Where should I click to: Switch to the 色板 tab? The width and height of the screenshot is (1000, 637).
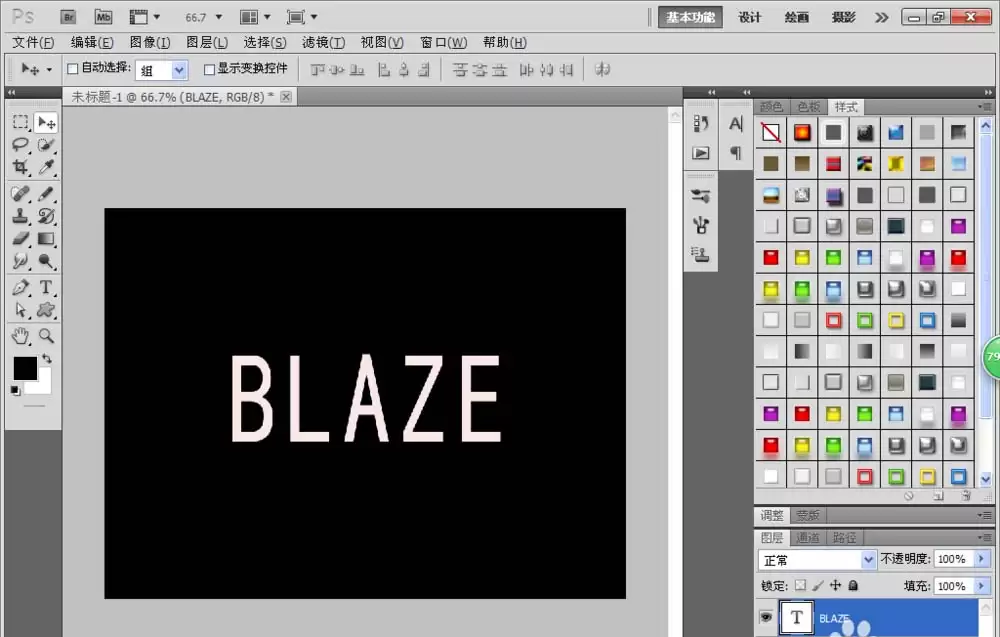(809, 106)
